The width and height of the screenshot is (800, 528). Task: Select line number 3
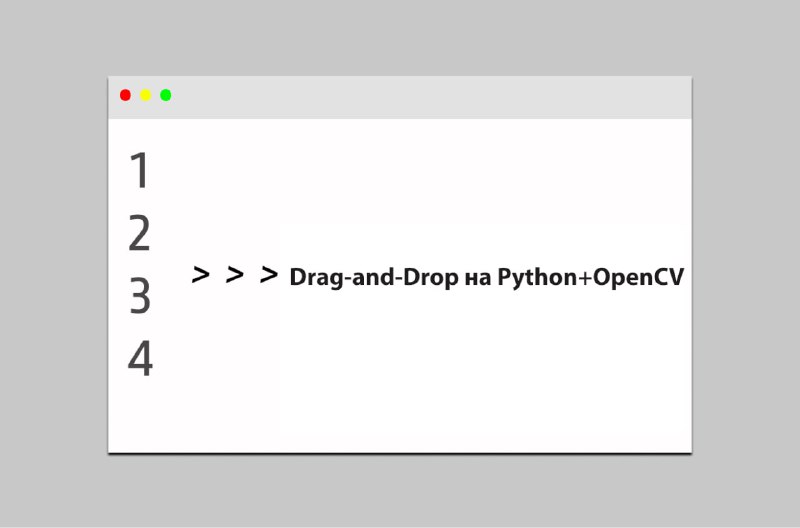(140, 296)
